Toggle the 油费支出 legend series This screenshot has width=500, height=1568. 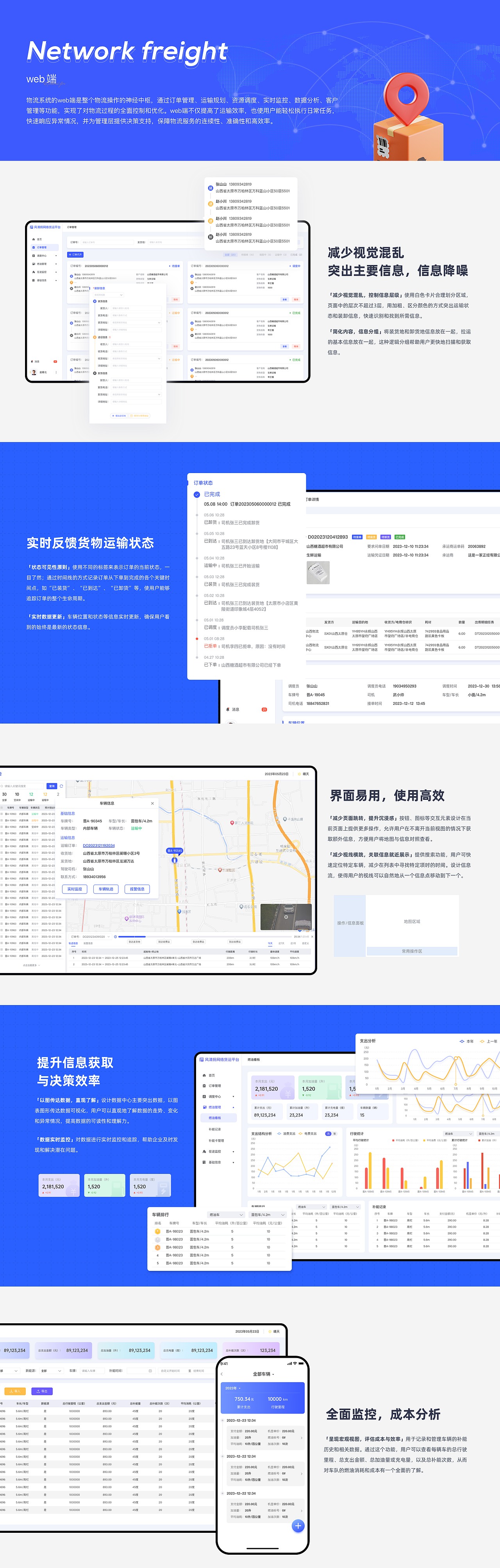click(286, 1133)
